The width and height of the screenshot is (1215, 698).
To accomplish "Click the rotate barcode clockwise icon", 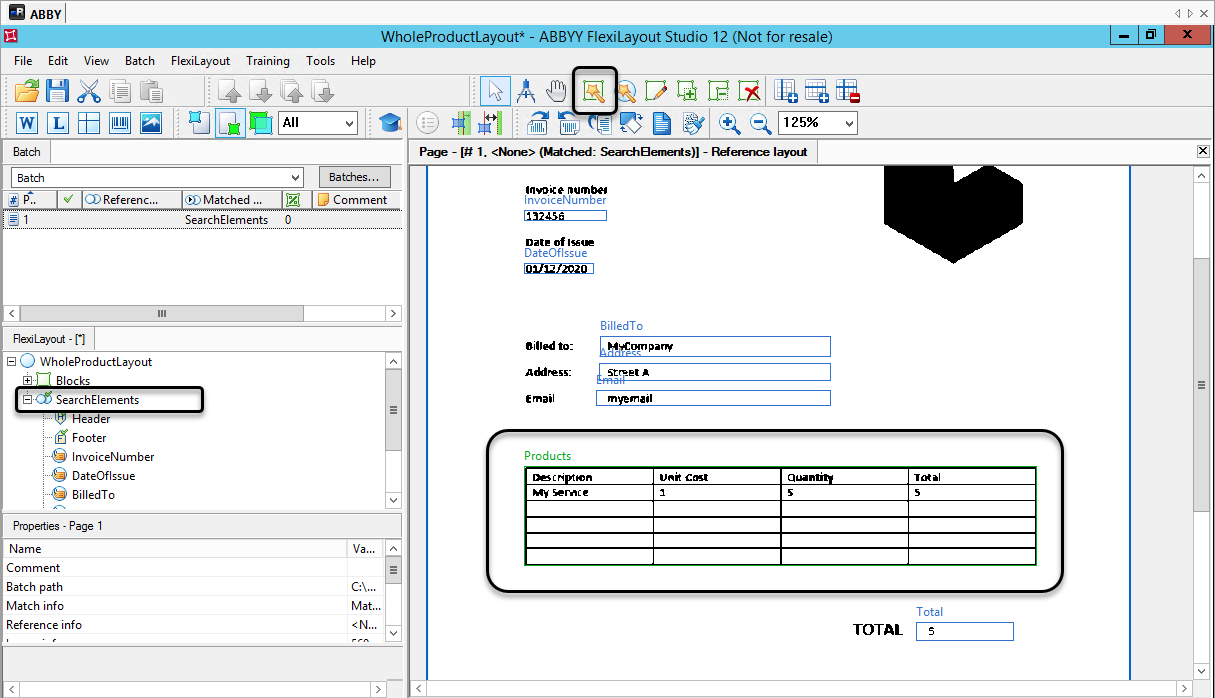I will [x=538, y=123].
